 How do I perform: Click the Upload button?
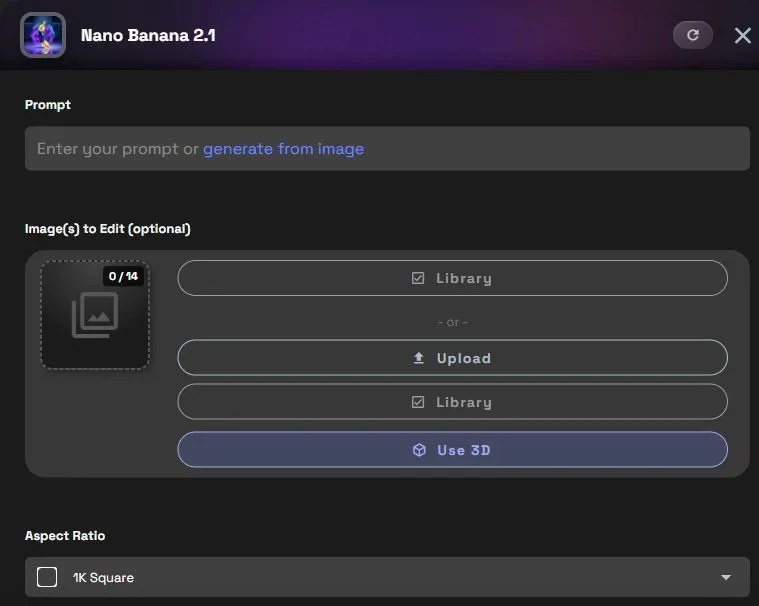coord(452,358)
